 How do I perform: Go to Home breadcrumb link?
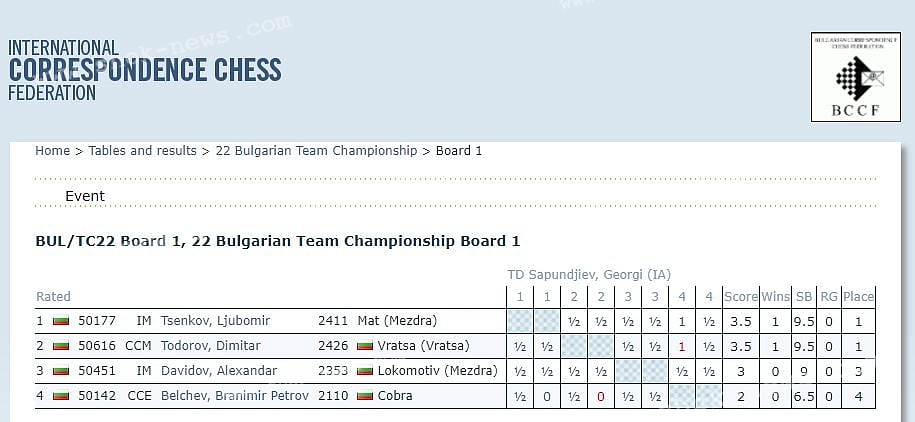coord(52,151)
